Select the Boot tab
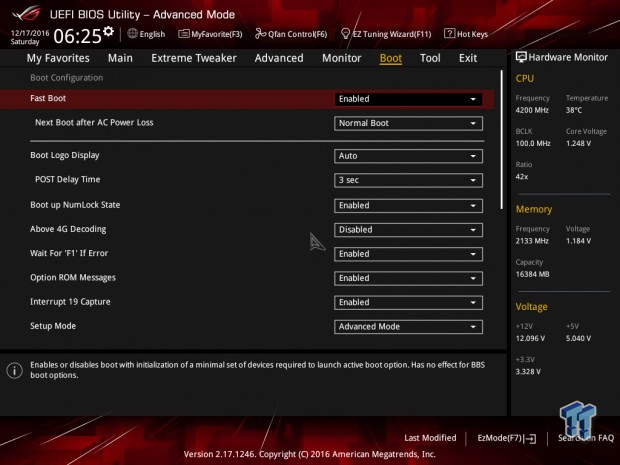This screenshot has width=620, height=465. 391,58
